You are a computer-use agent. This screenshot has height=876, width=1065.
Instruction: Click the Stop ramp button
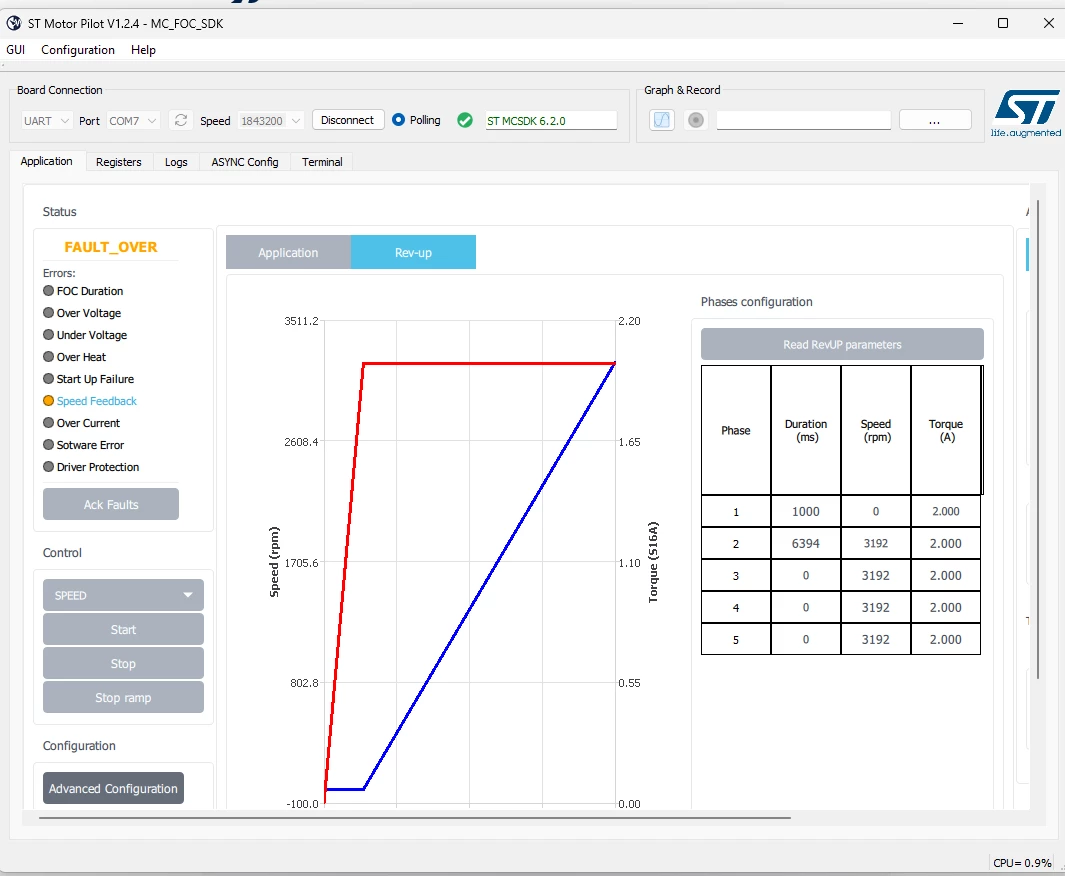[123, 697]
